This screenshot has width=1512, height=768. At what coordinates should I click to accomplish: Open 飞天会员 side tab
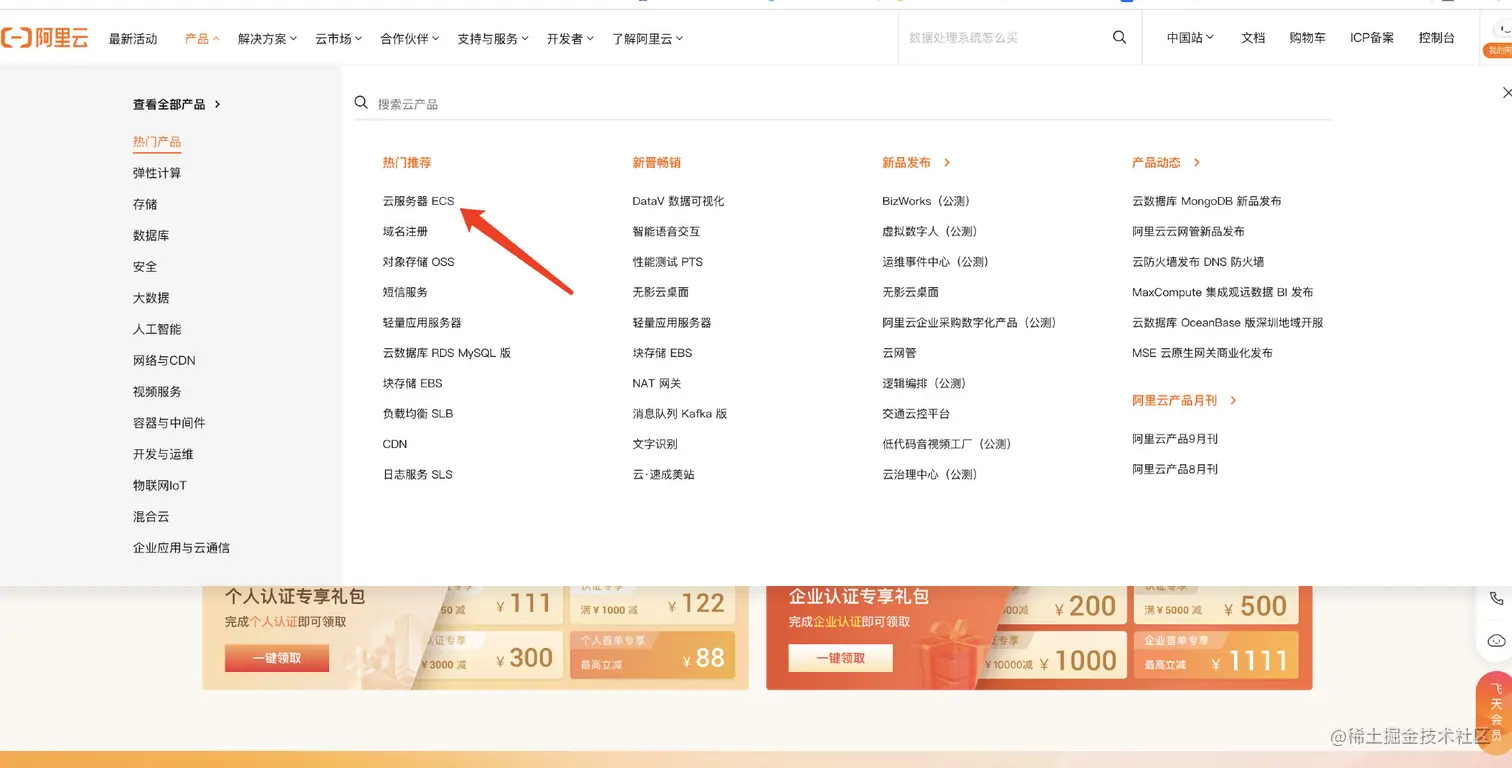click(x=1496, y=710)
